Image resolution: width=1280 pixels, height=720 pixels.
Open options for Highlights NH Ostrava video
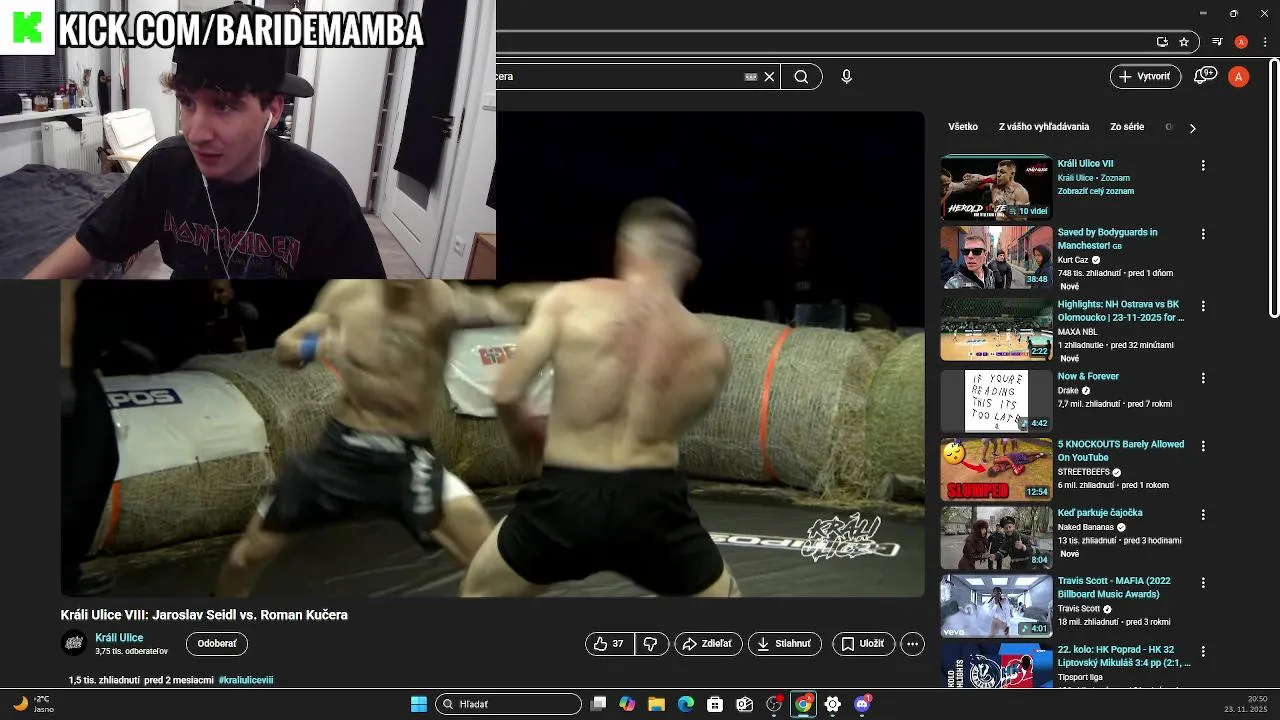1203,306
